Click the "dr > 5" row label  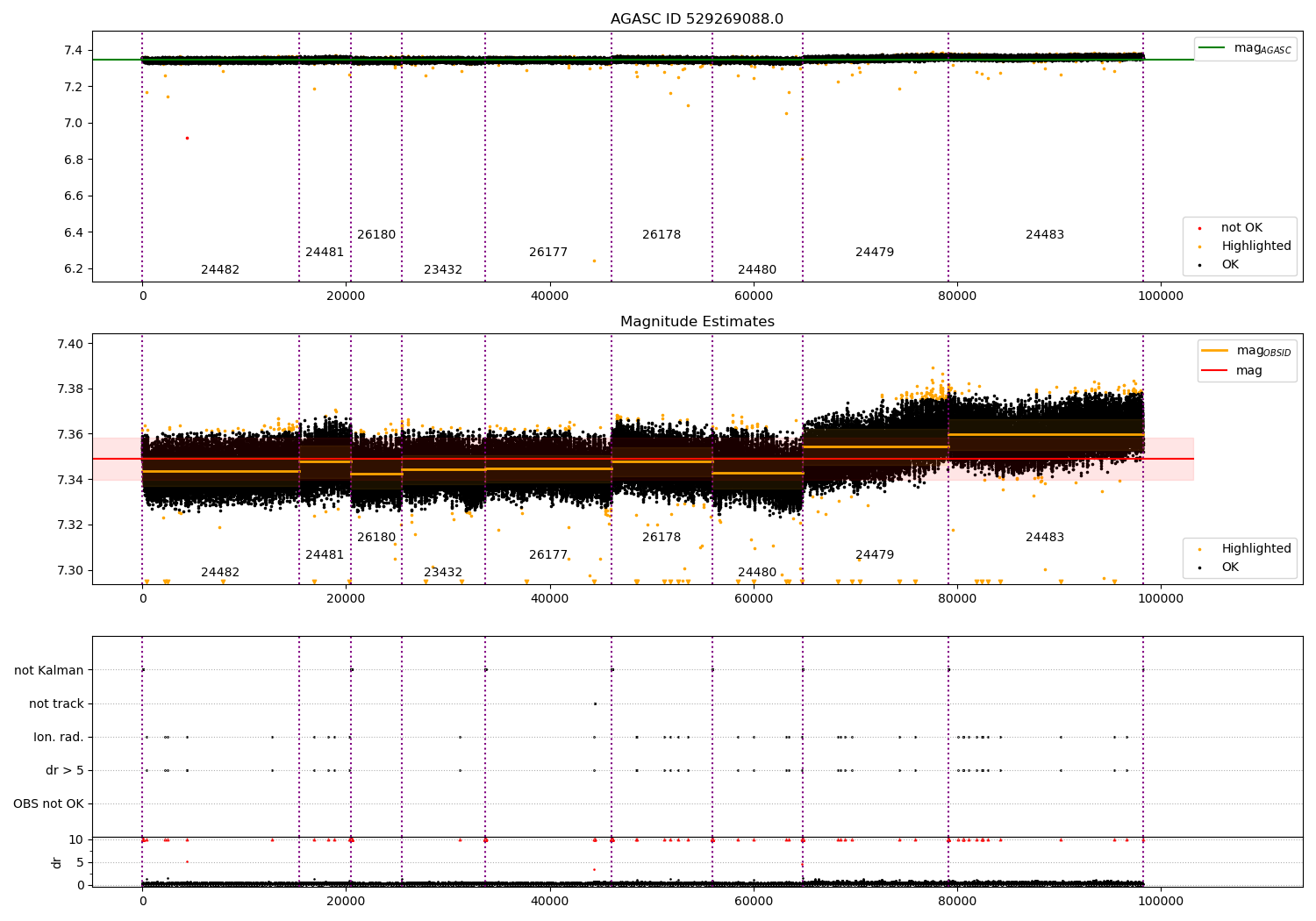pos(65,771)
